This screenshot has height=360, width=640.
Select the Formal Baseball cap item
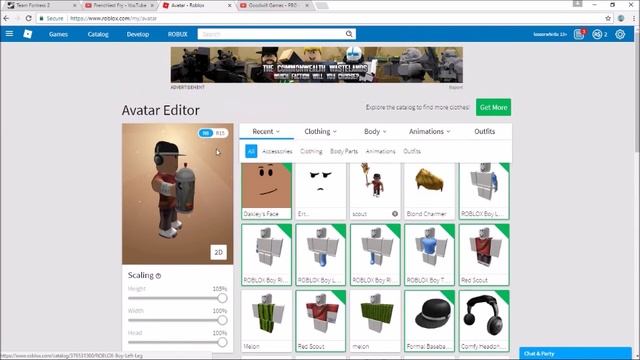[429, 321]
